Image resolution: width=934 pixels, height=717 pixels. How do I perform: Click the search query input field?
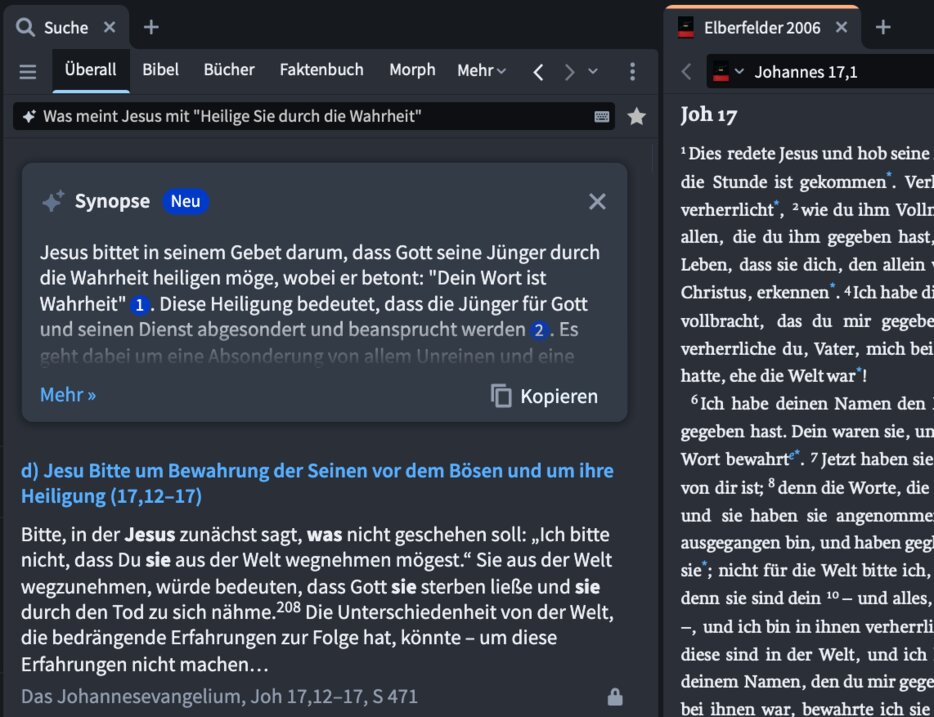[314, 116]
